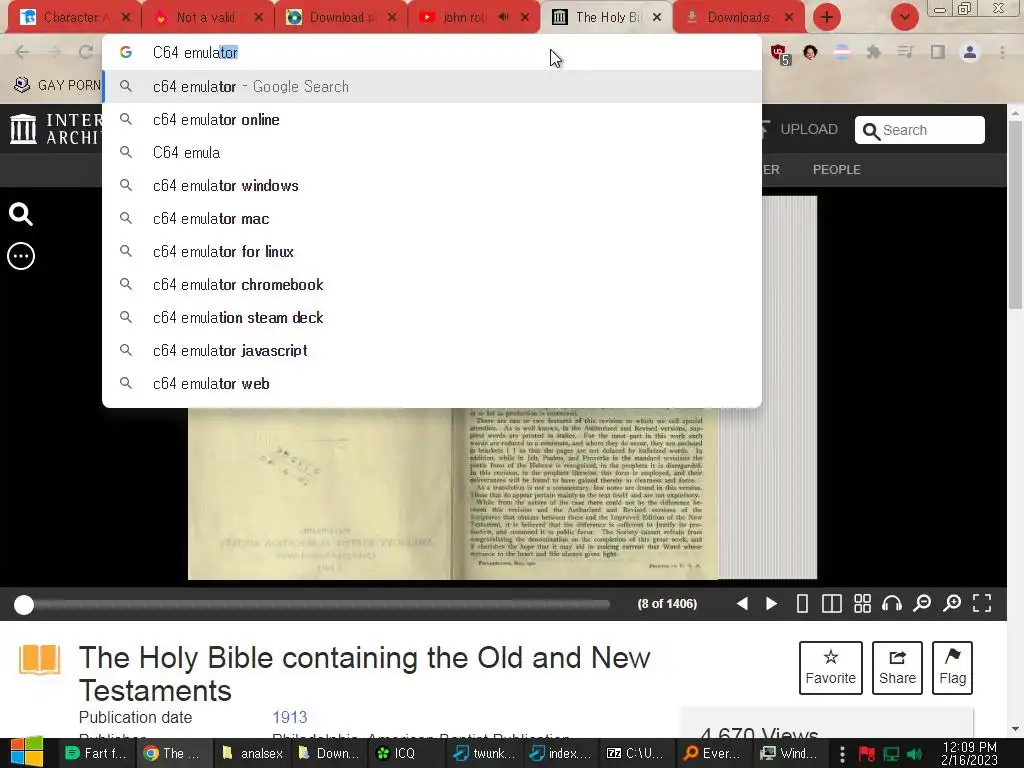The image size is (1024, 768).
Task: Flip to next page arrow
Action: click(771, 603)
